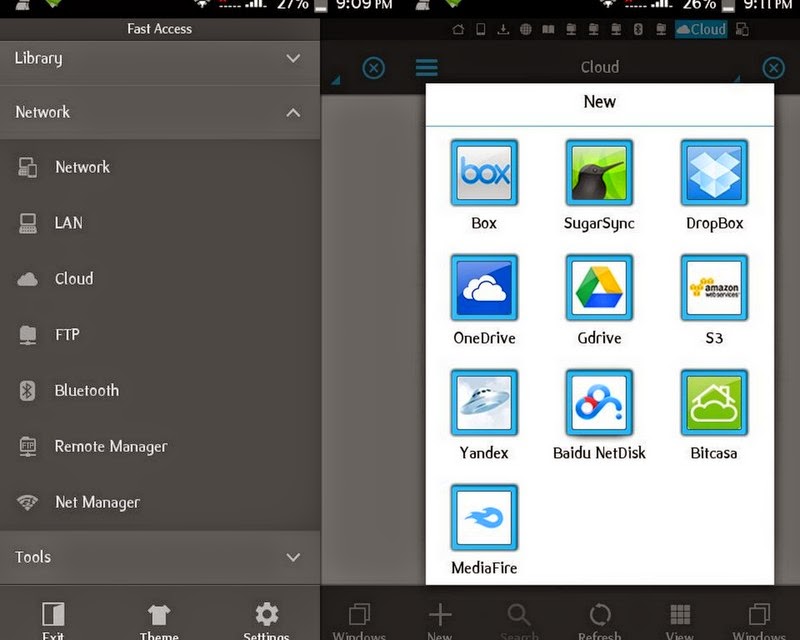Viewport: 800px width, 640px height.
Task: Pick OneDrive from the New dialog
Action: (x=484, y=287)
